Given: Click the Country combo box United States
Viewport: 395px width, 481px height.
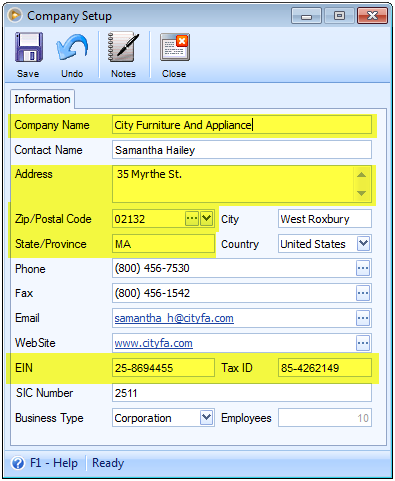Looking at the screenshot, I should click(x=325, y=244).
